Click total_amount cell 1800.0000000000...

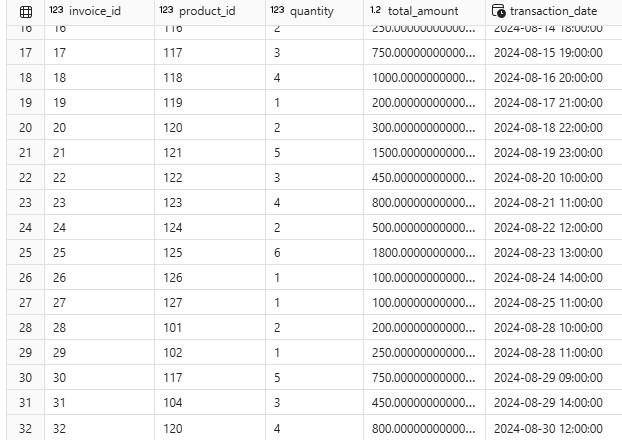point(424,252)
